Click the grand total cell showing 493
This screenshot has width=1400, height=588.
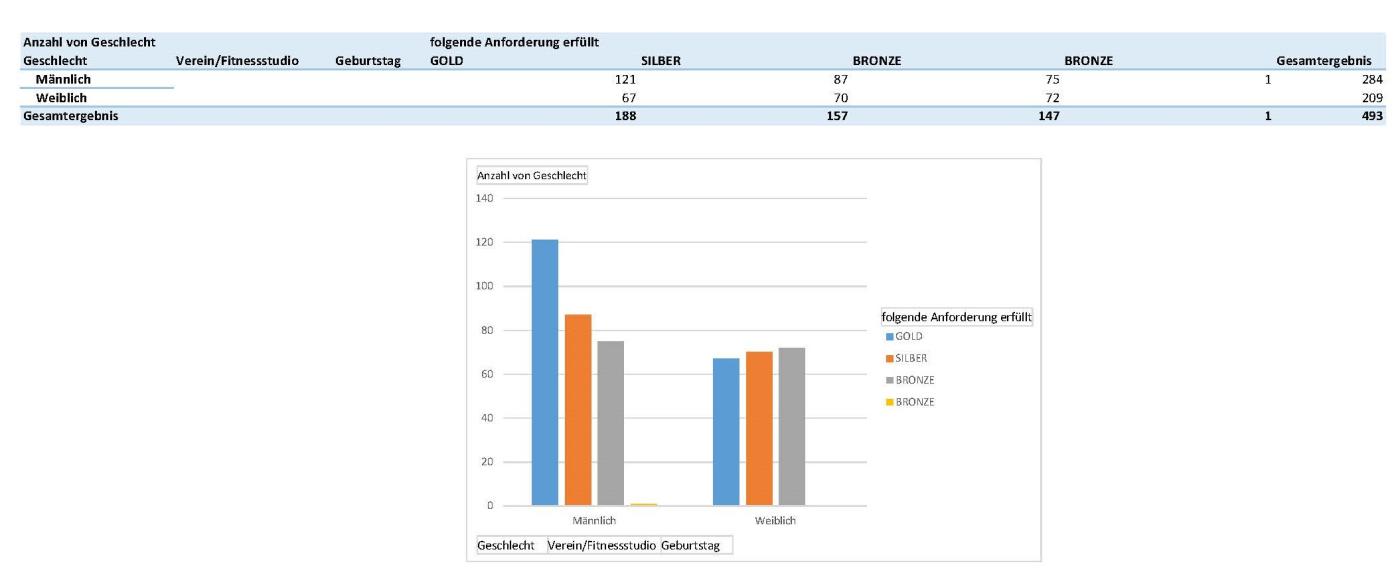1371,116
